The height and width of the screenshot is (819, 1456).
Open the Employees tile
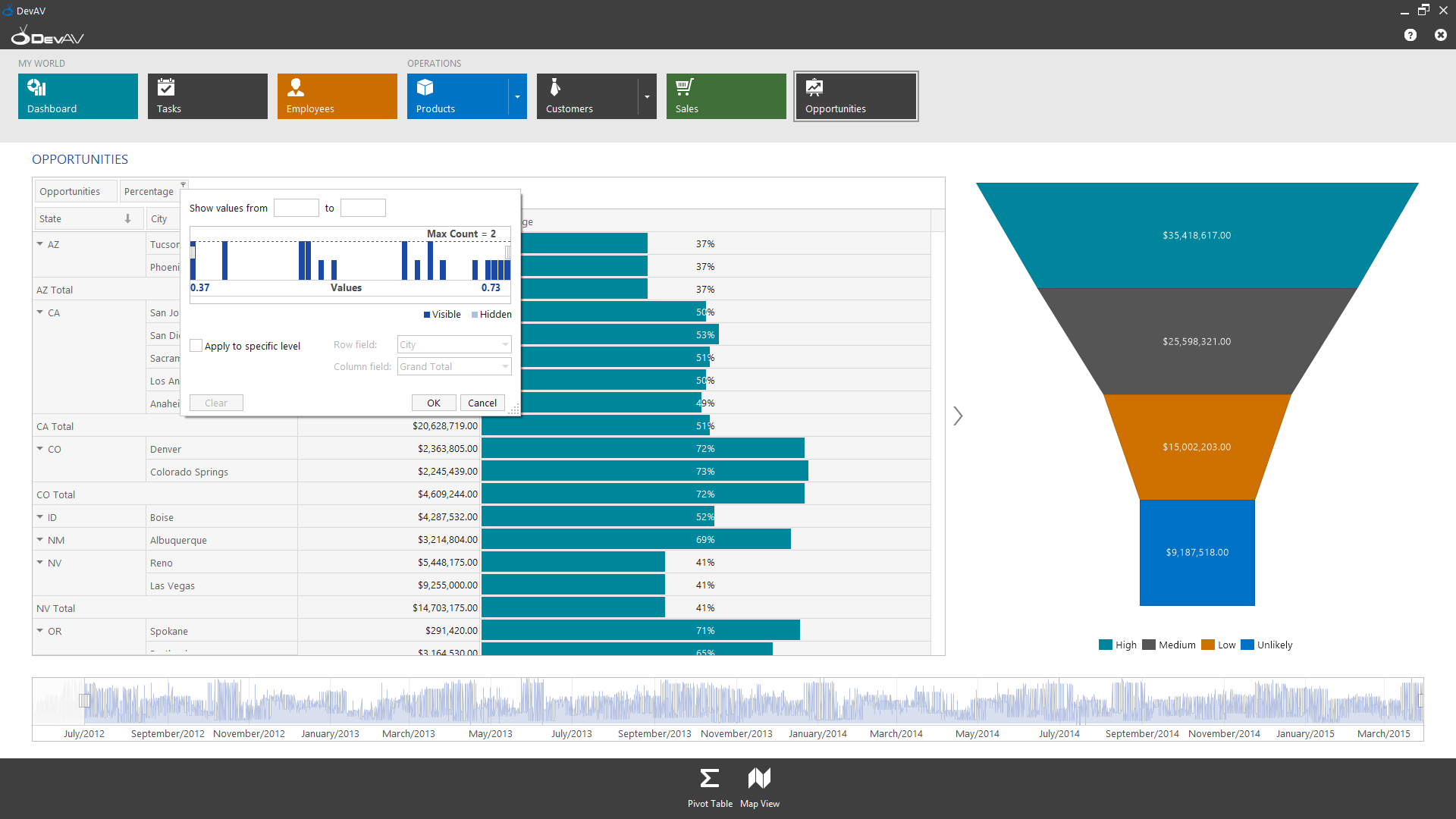click(x=337, y=96)
